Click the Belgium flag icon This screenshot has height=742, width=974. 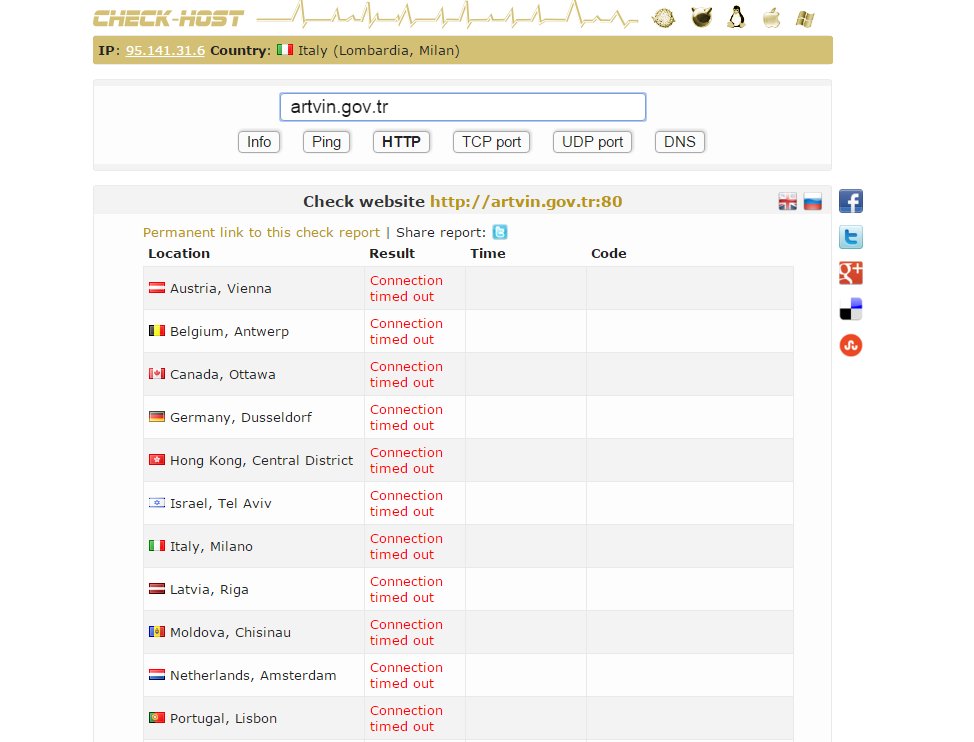pyautogui.click(x=157, y=330)
